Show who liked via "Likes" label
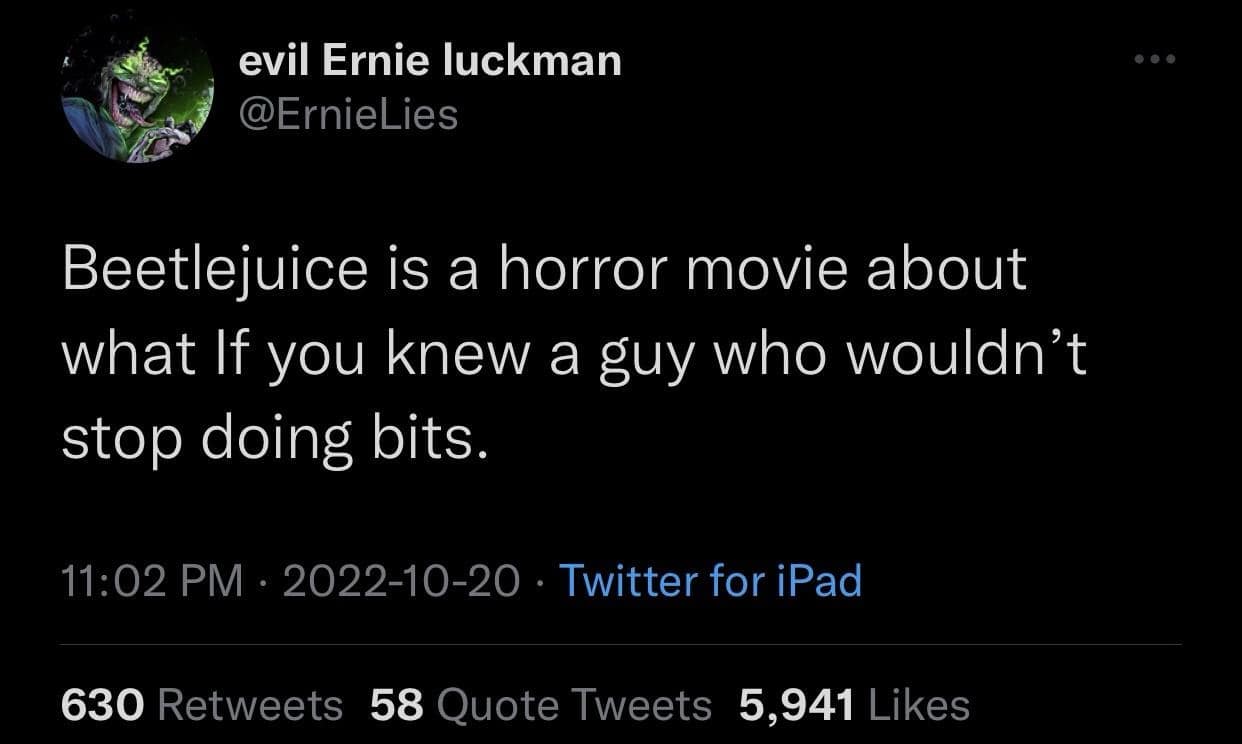Image resolution: width=1242 pixels, height=744 pixels. 920,705
